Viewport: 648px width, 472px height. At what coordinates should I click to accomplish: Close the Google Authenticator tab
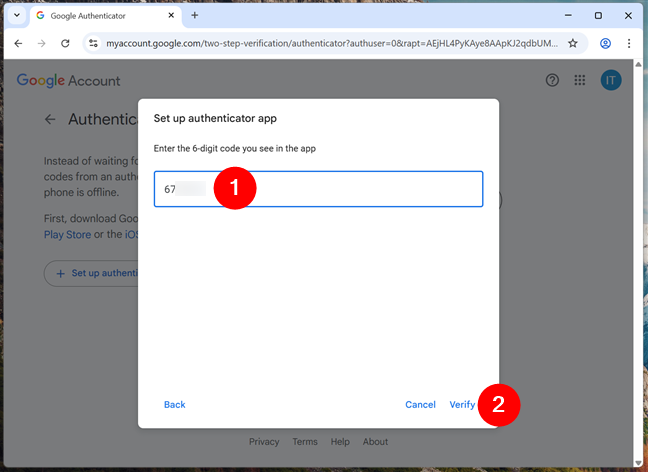click(x=171, y=15)
